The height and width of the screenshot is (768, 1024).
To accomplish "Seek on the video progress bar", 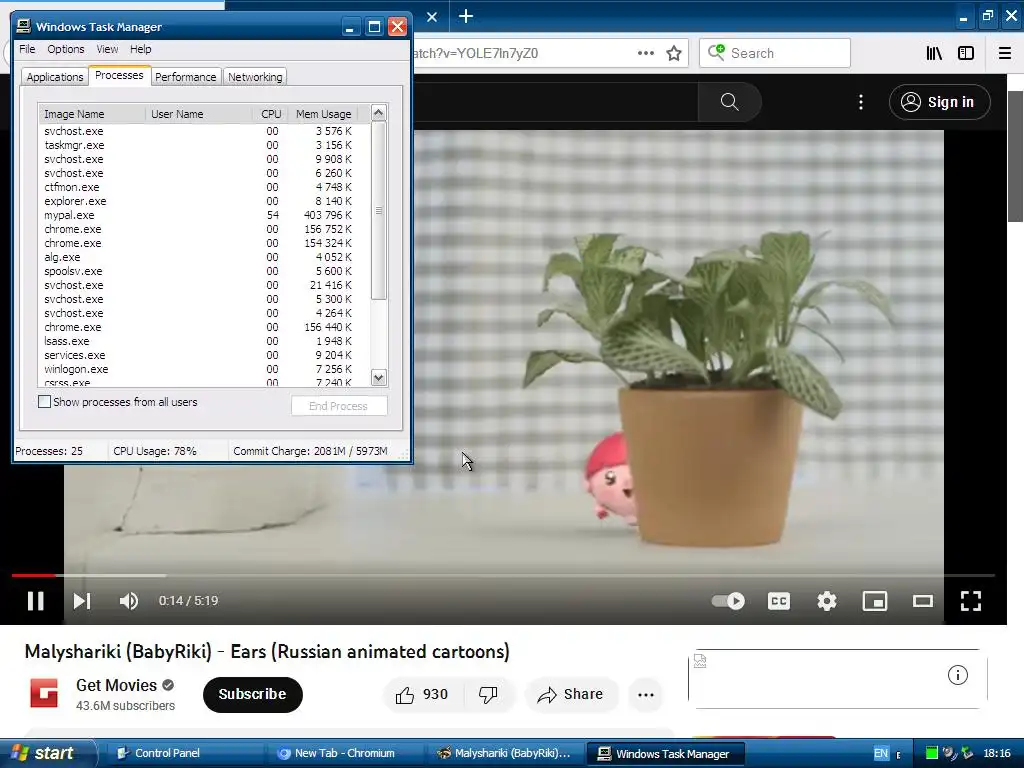I will pos(503,575).
